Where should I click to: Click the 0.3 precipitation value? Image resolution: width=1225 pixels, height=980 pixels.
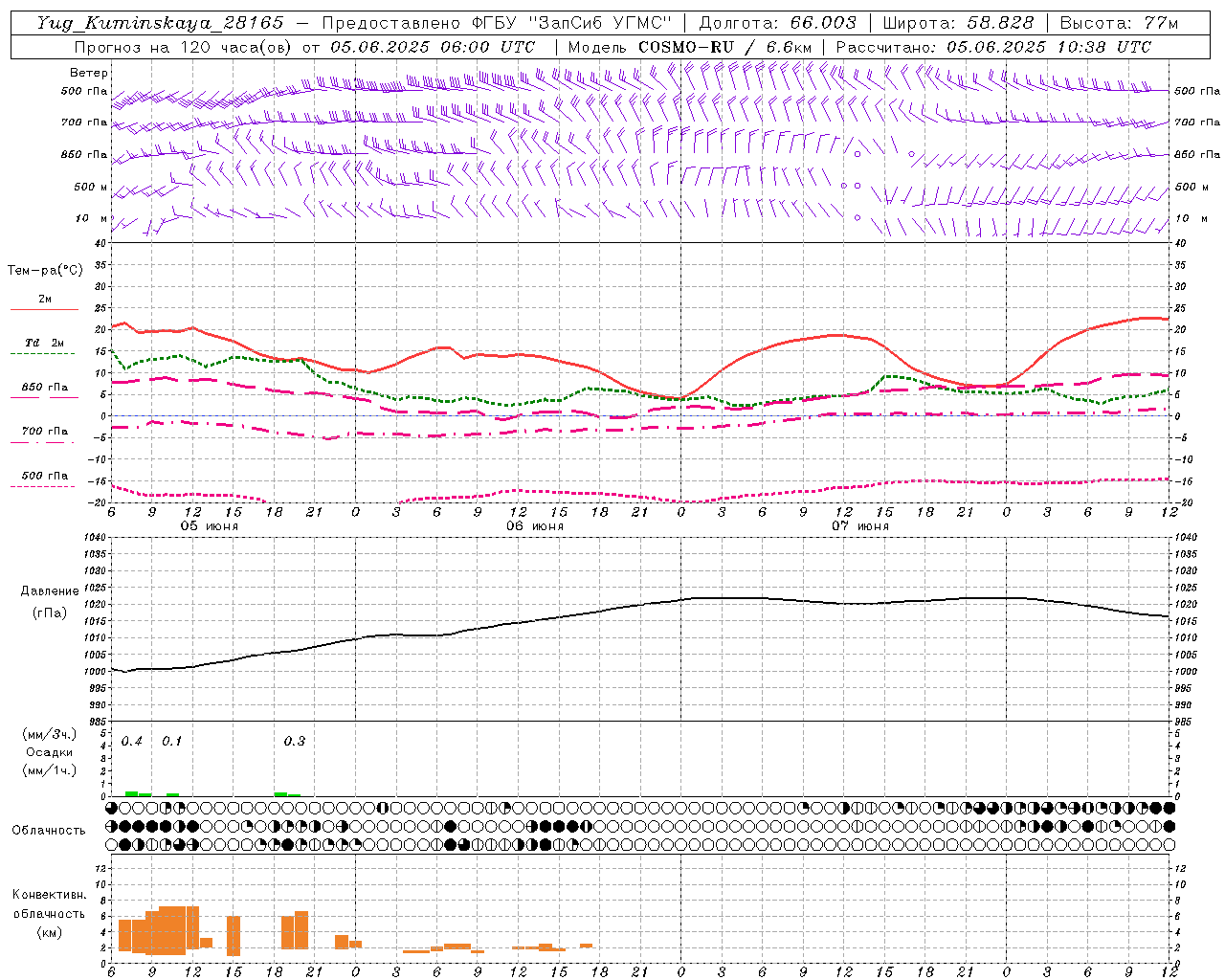click(x=295, y=742)
